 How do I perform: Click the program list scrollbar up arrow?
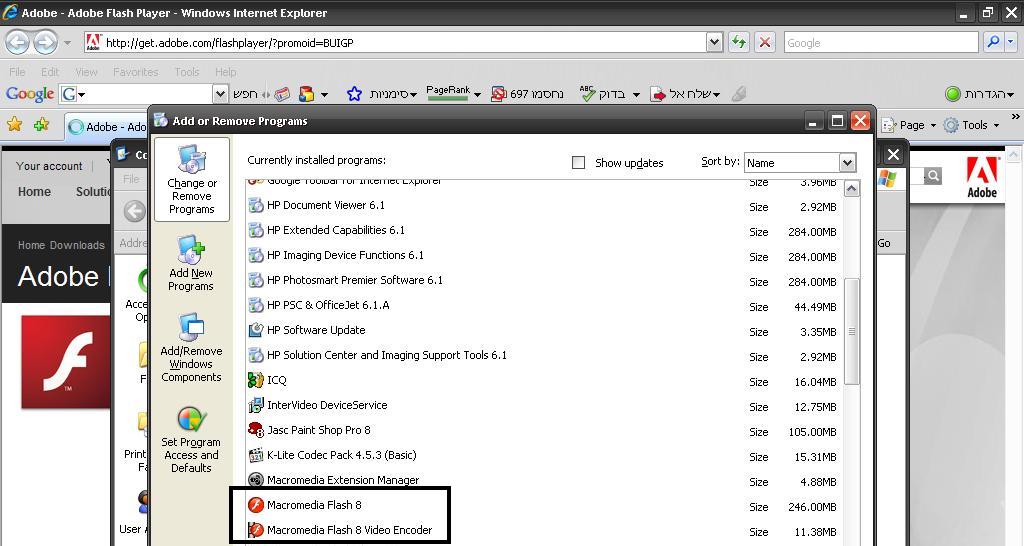click(852, 189)
